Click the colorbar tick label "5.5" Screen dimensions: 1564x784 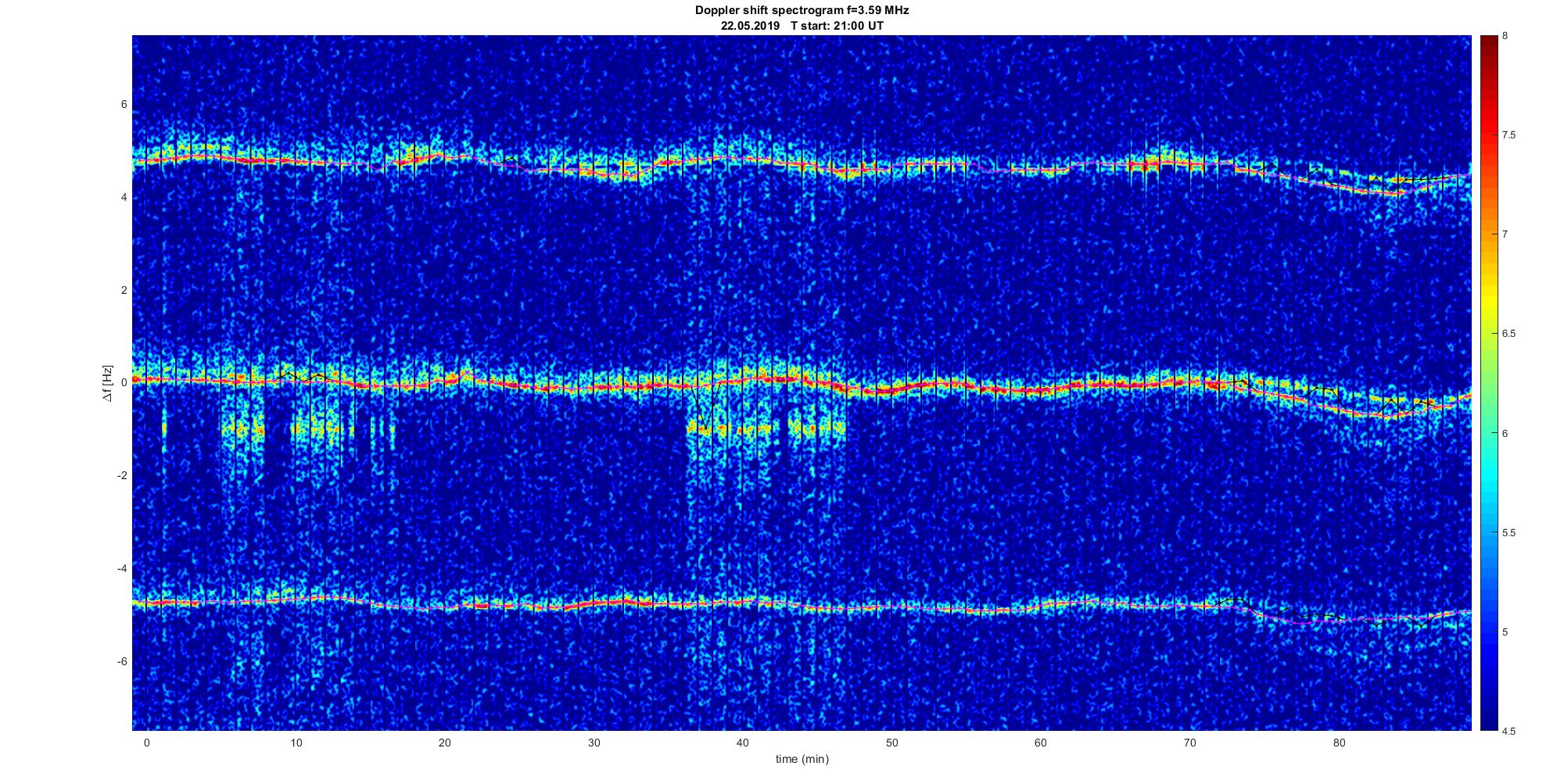coord(1508,532)
